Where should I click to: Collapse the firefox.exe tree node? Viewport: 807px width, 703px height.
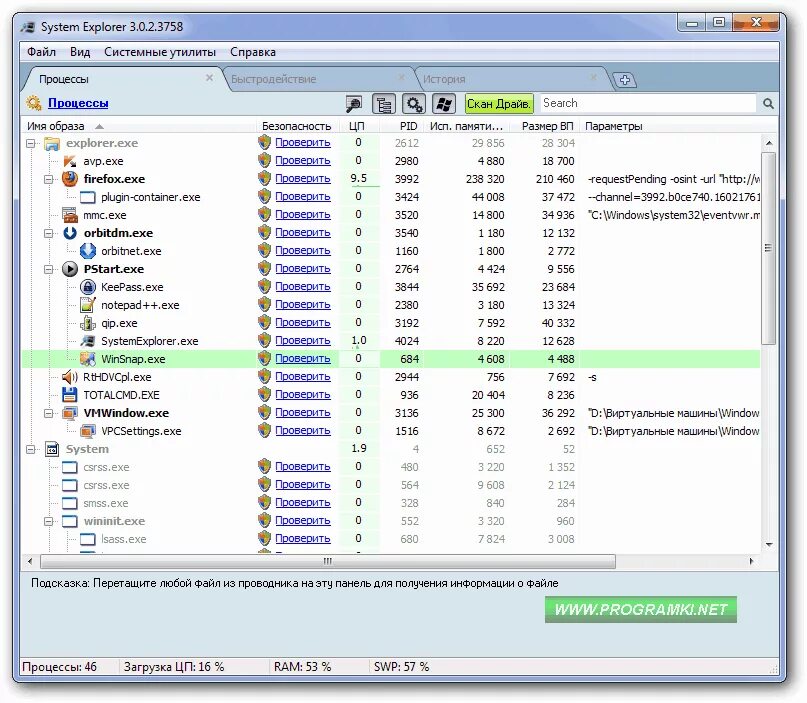click(48, 180)
